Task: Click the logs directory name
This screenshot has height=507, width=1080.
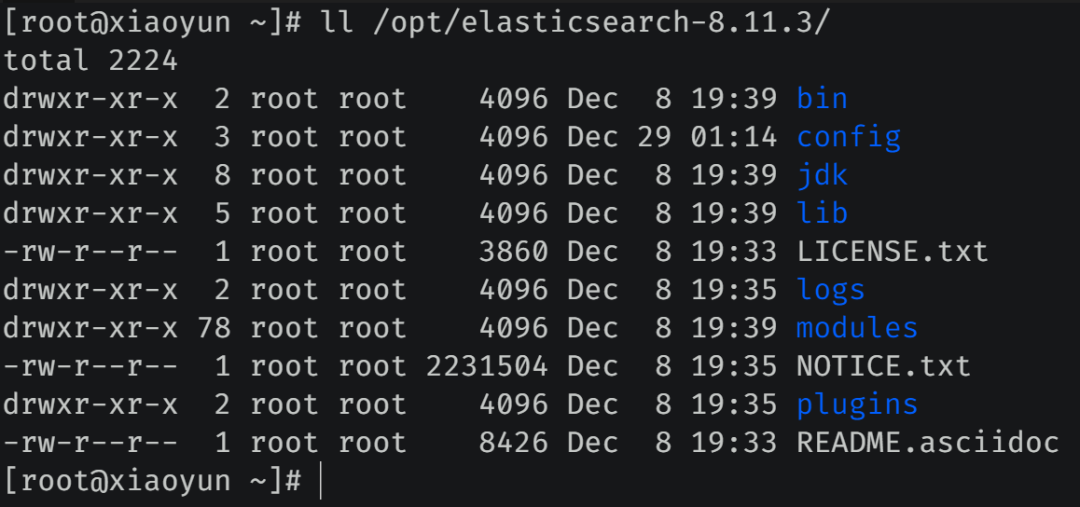Action: pos(831,290)
